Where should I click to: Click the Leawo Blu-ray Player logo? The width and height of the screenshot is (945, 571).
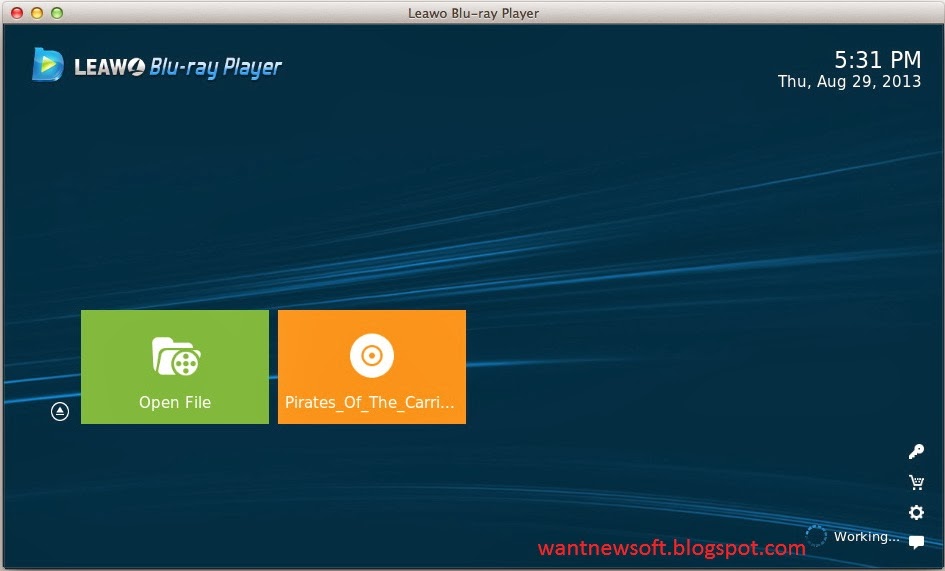pos(157,65)
